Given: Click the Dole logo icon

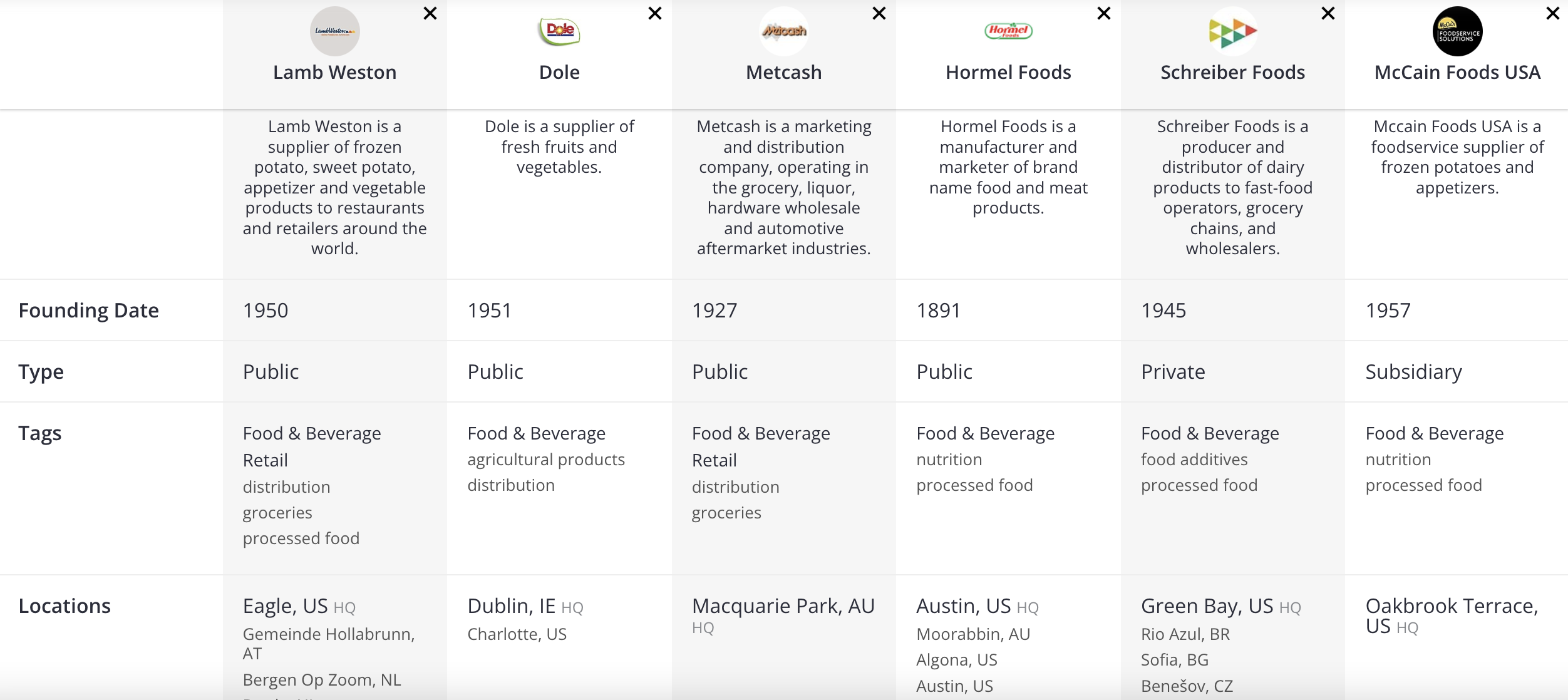Looking at the screenshot, I should click(559, 31).
